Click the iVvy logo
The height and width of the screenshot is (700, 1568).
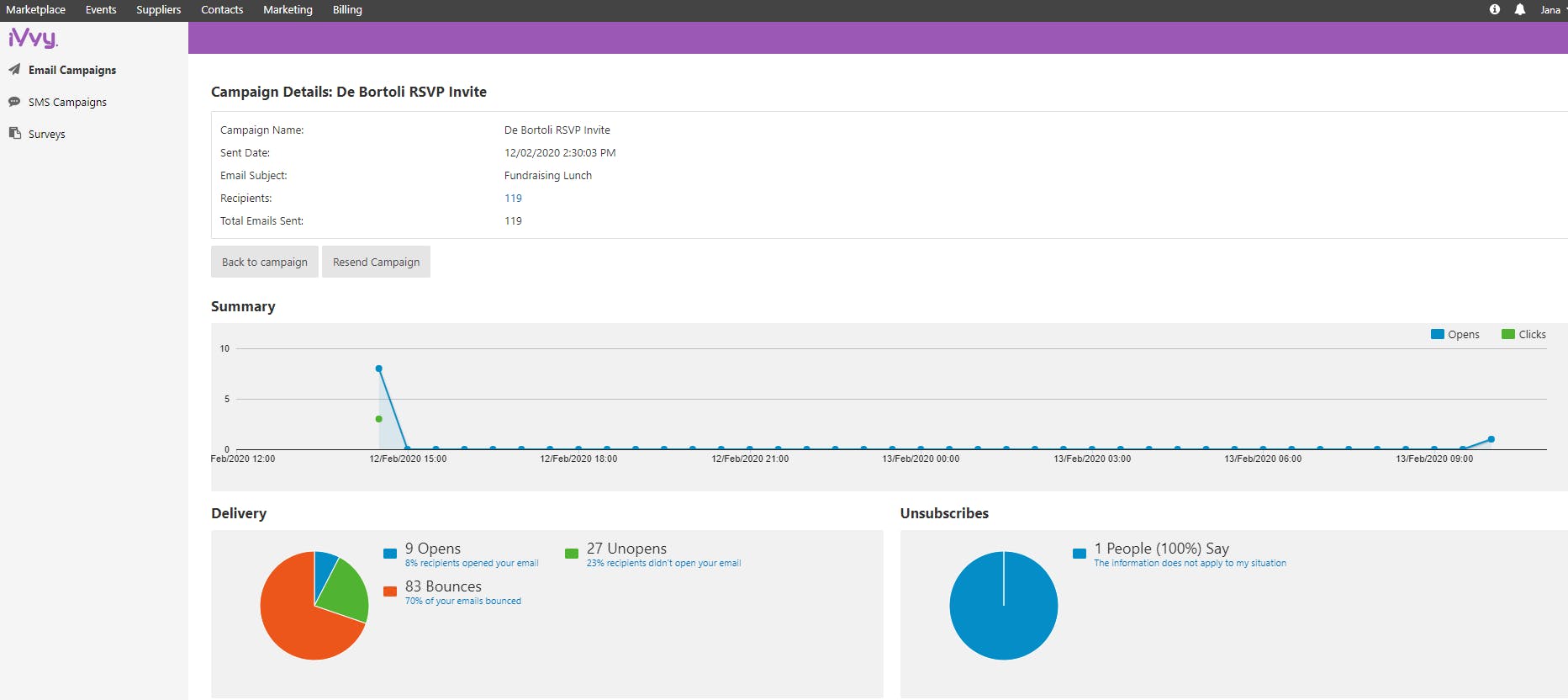[x=33, y=38]
